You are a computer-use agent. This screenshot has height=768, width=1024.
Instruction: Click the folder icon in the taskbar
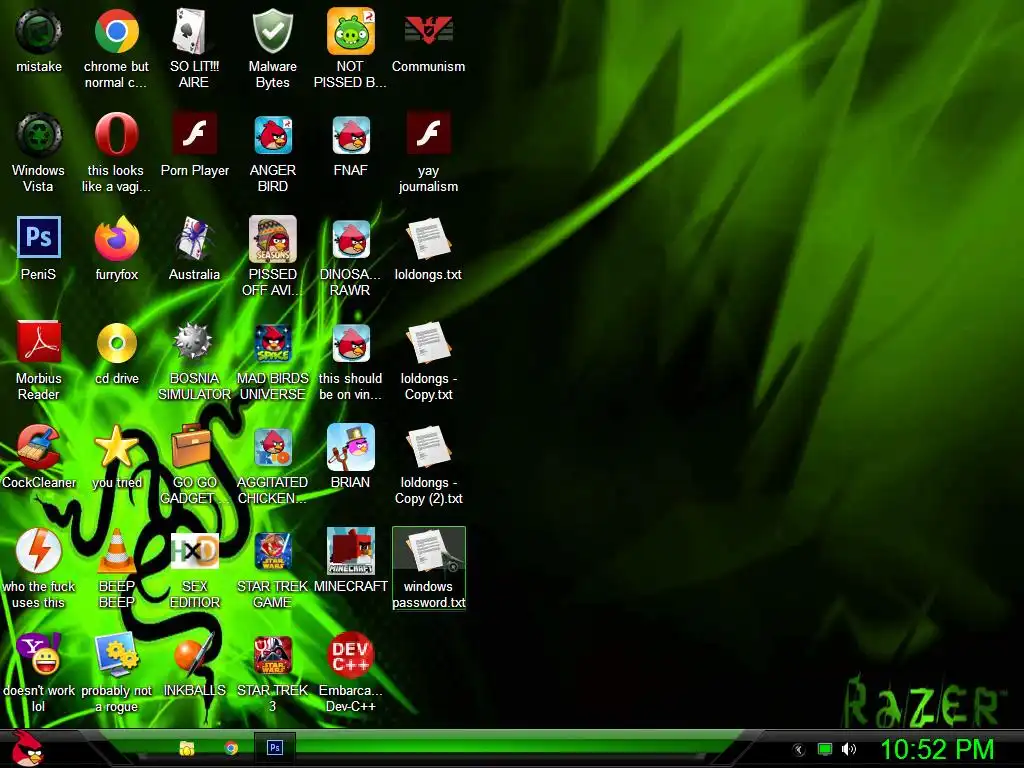click(x=187, y=748)
